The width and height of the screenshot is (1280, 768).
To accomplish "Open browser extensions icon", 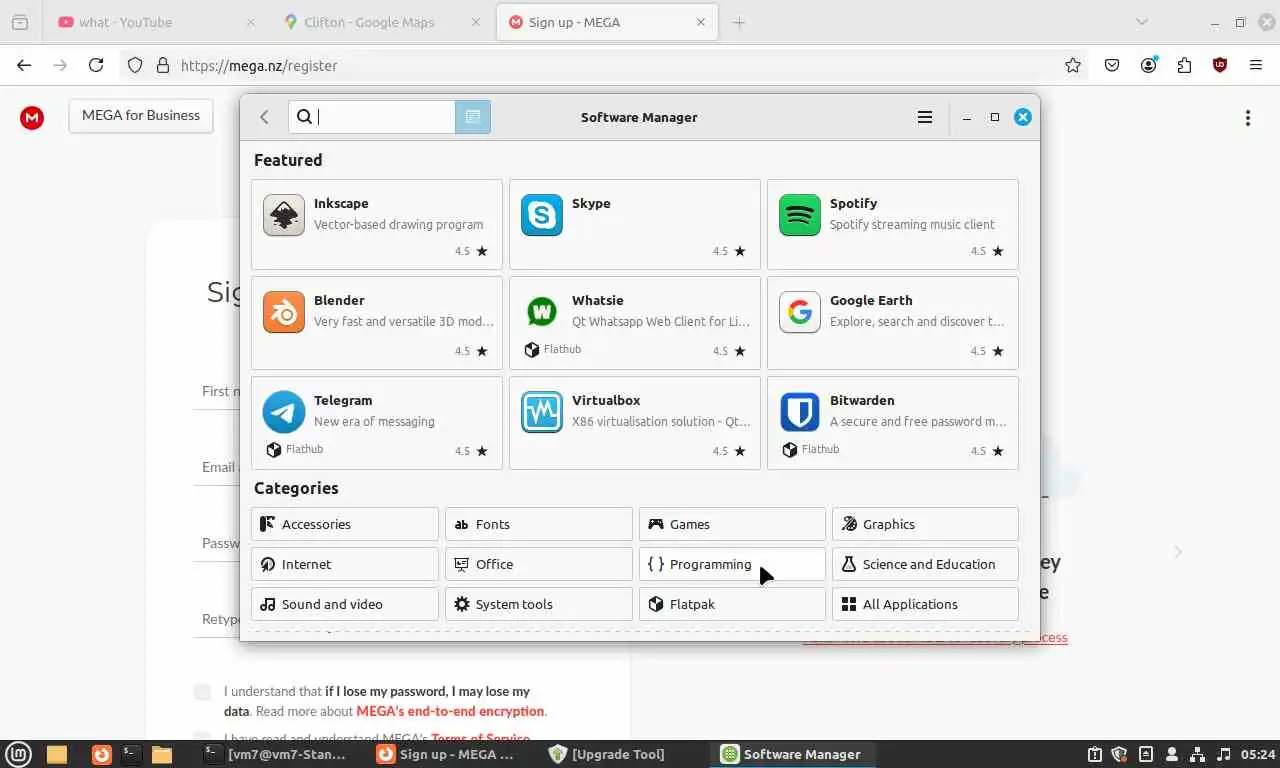I will click(x=1185, y=65).
